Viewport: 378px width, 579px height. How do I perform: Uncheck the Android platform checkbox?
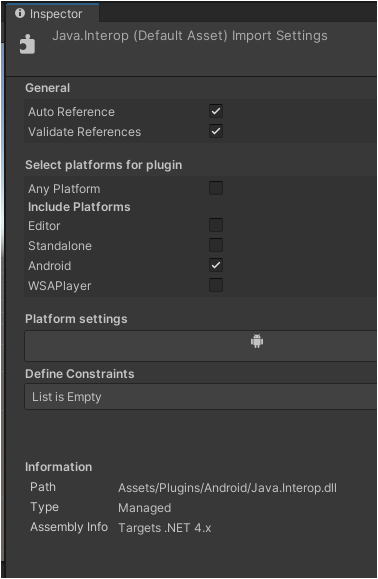coord(216,265)
